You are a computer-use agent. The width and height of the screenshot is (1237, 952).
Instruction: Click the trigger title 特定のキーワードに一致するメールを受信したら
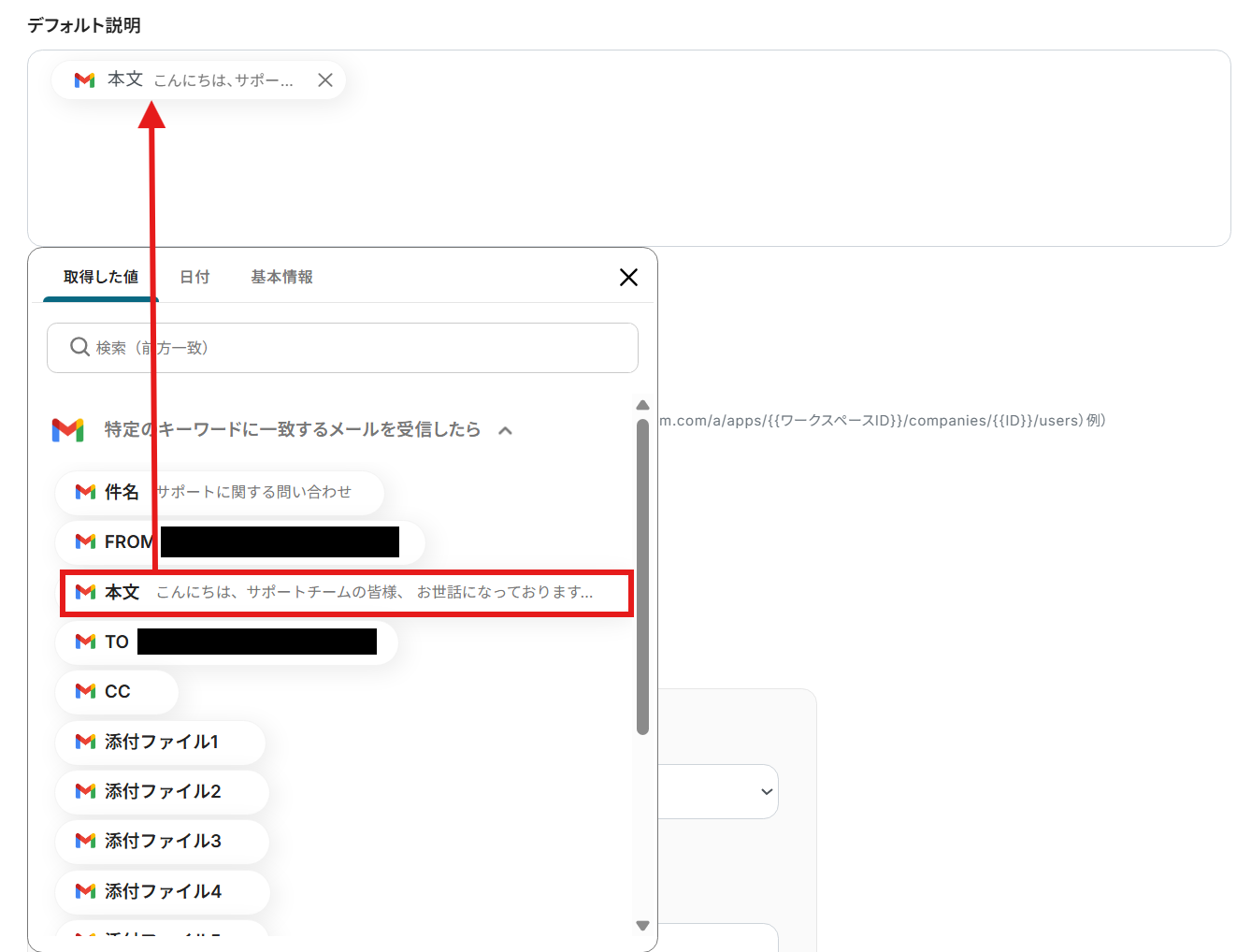point(293,430)
